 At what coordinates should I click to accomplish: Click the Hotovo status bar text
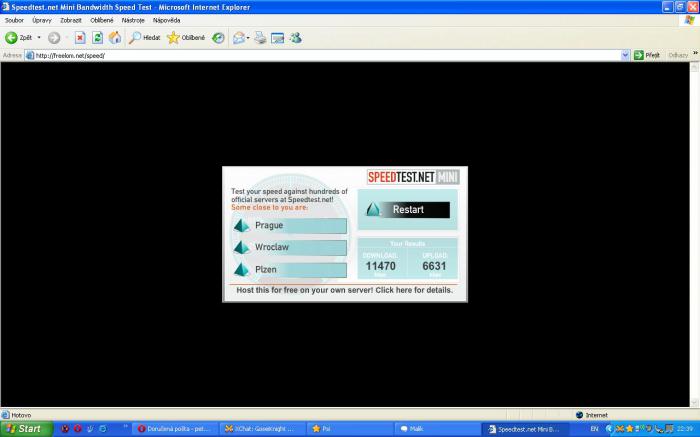[x=21, y=415]
